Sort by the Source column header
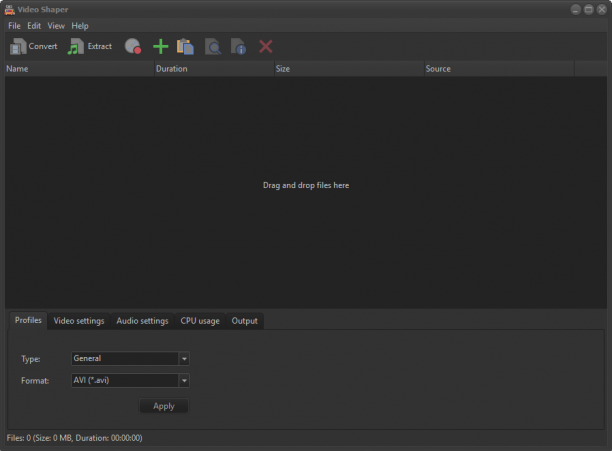 (x=499, y=69)
